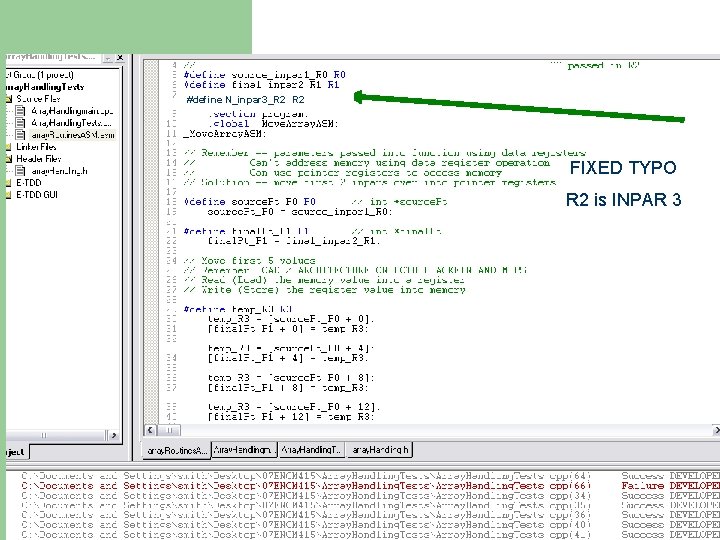Click the '// Move first 5 values' comment

click(249, 261)
